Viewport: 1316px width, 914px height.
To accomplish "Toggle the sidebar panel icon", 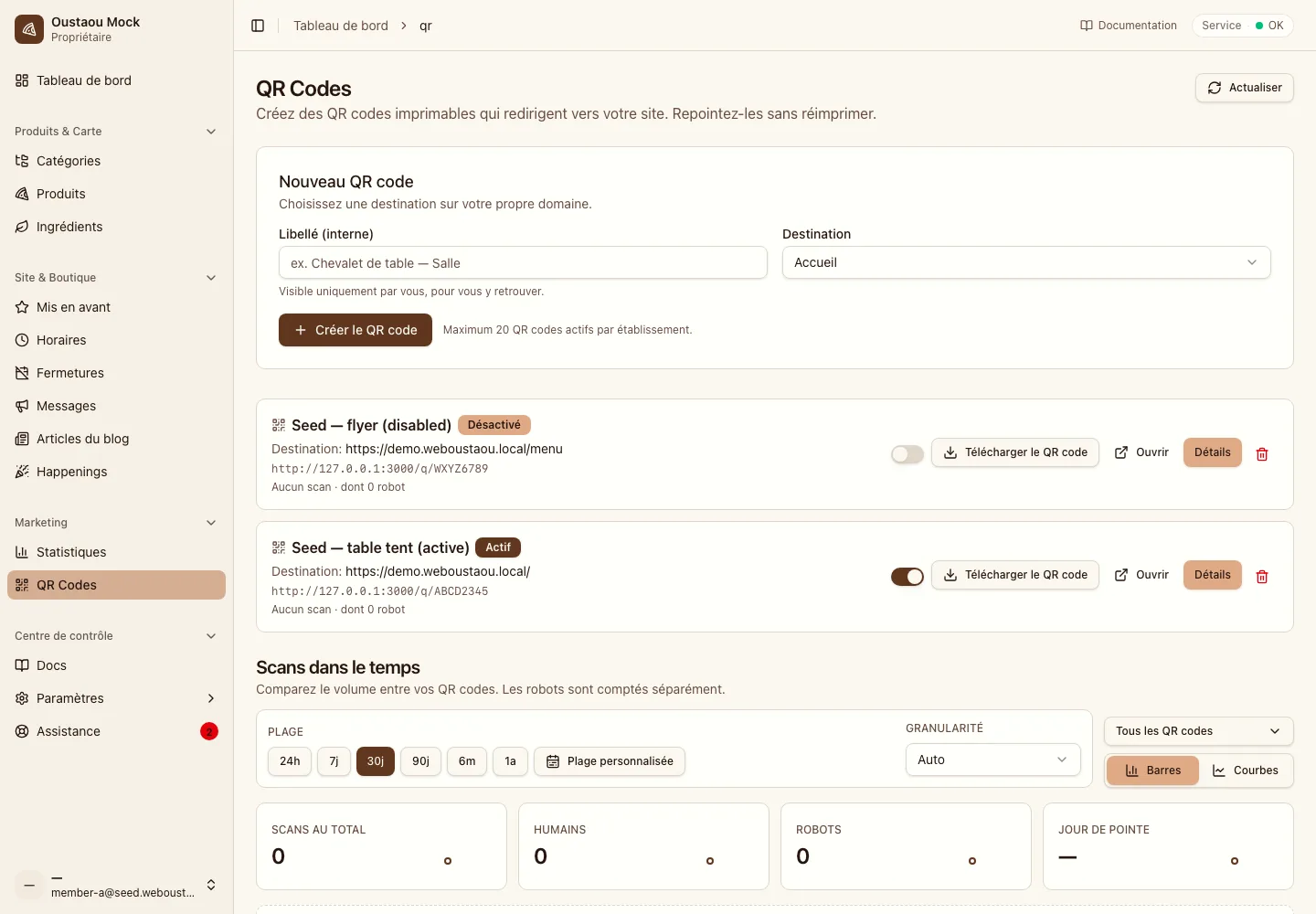I will coord(258,26).
